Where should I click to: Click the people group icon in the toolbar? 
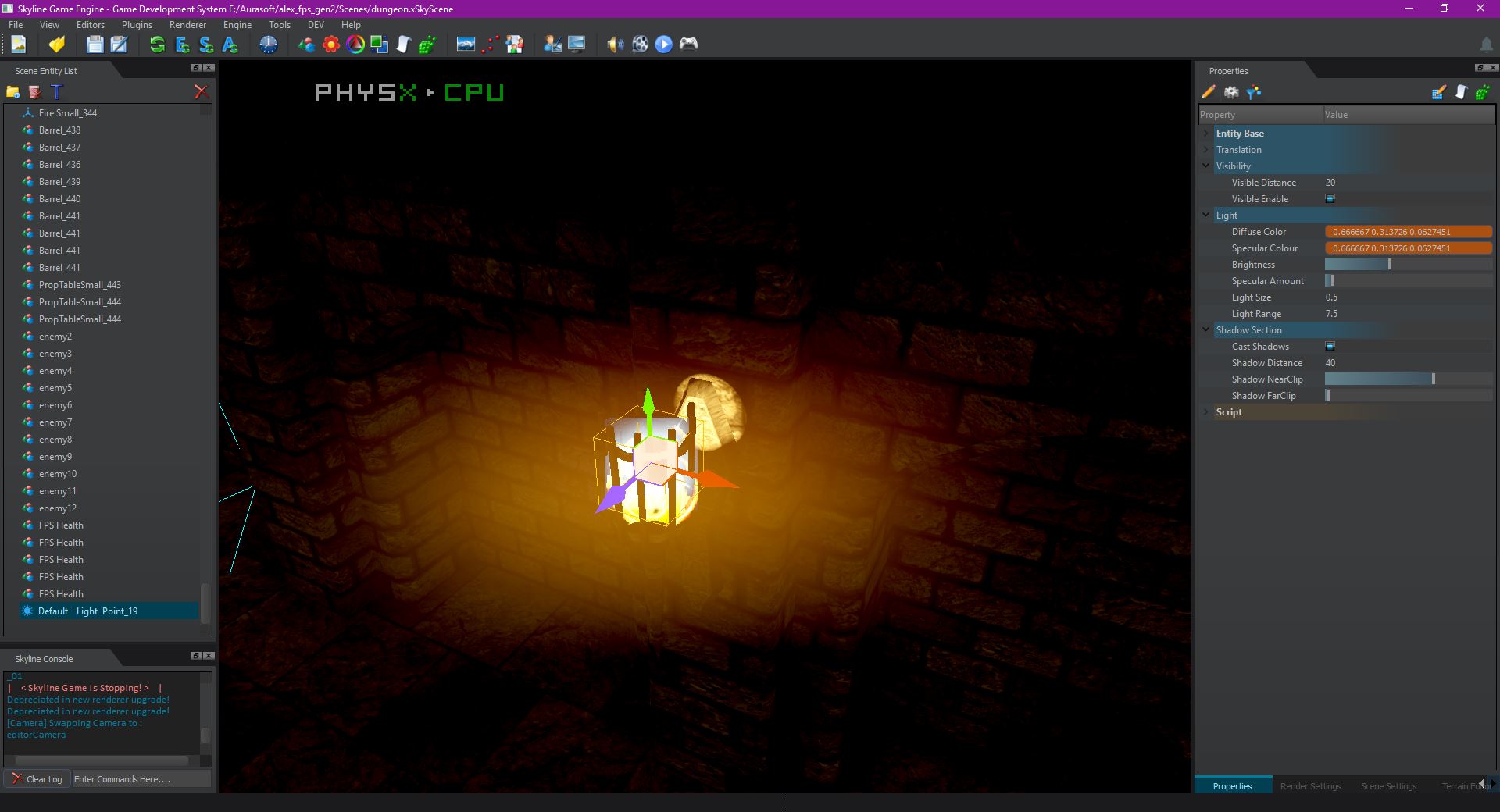tap(515, 45)
